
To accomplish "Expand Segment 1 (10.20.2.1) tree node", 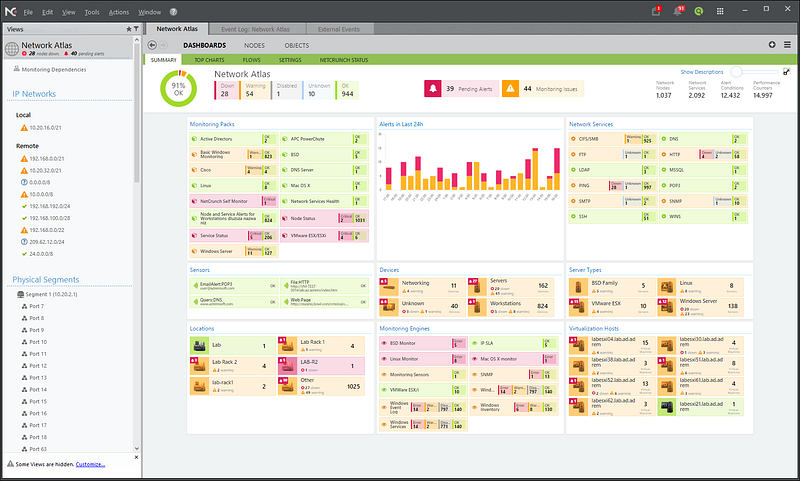I will coord(20,294).
